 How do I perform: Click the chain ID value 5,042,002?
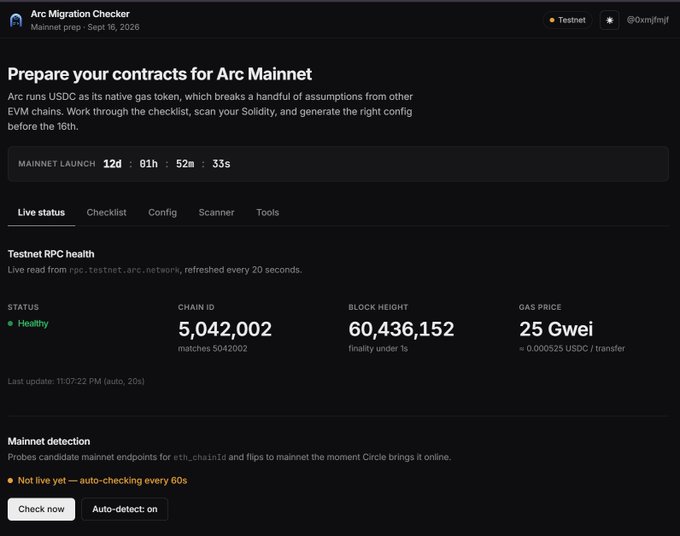(x=225, y=329)
